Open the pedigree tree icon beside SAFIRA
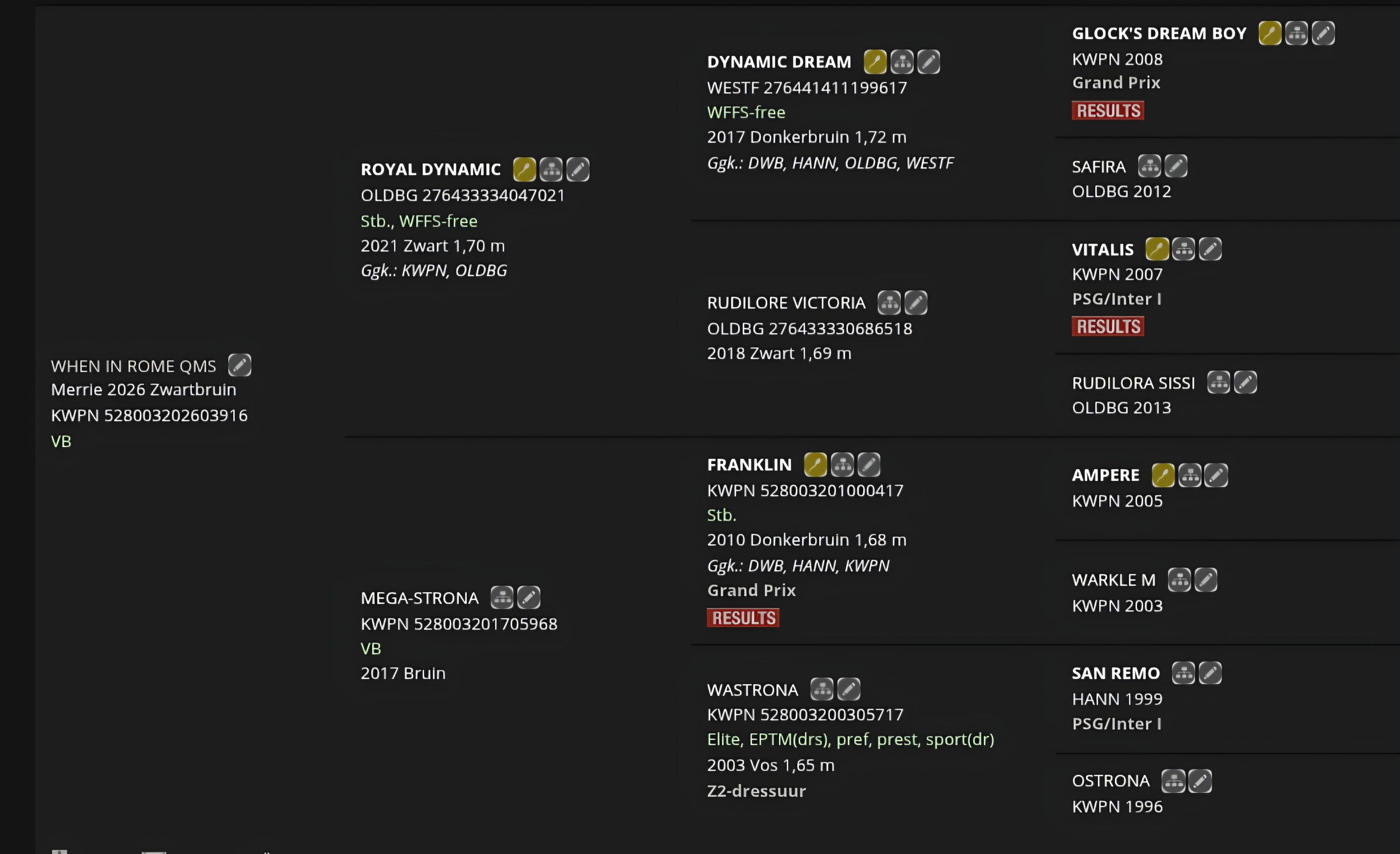Image resolution: width=1400 pixels, height=854 pixels. (1149, 167)
